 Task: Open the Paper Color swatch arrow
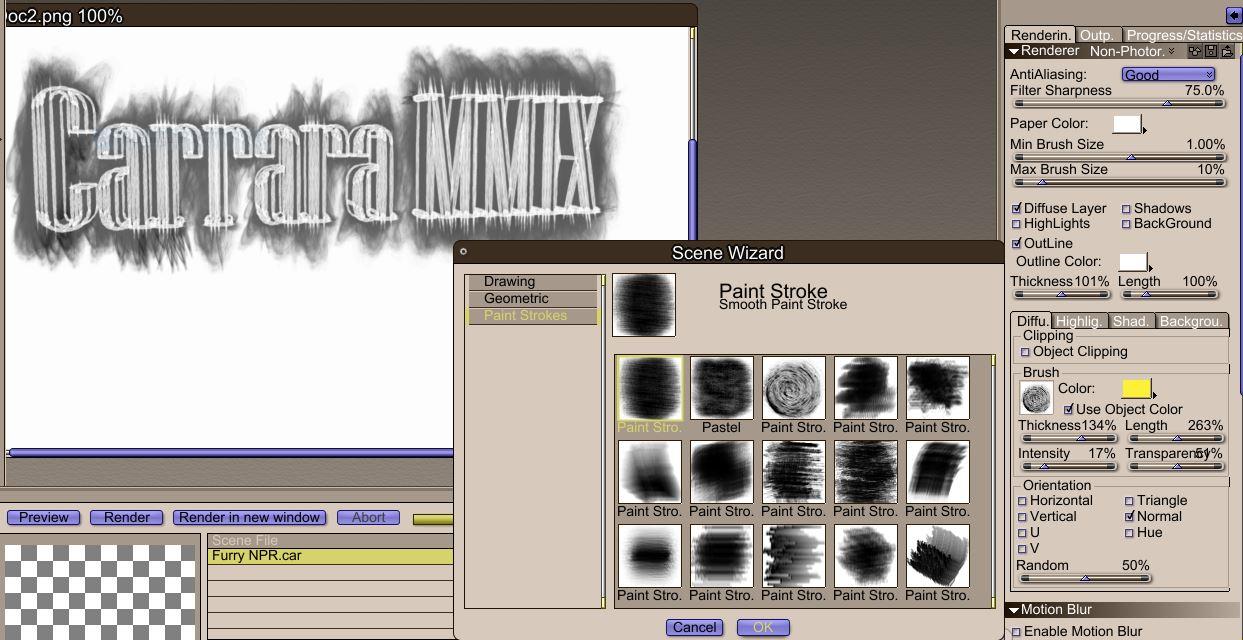point(1145,129)
